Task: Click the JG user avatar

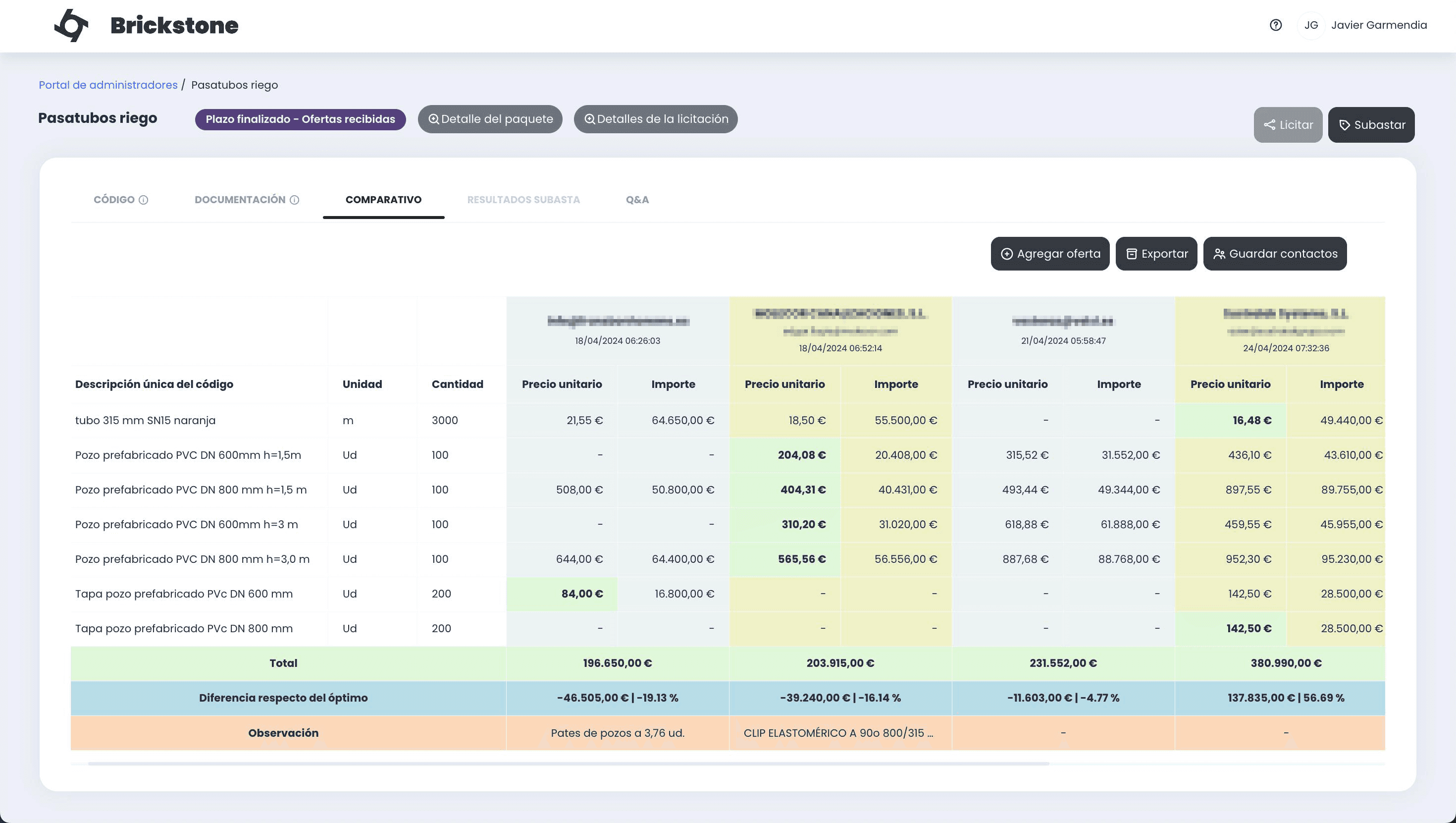Action: point(1311,25)
